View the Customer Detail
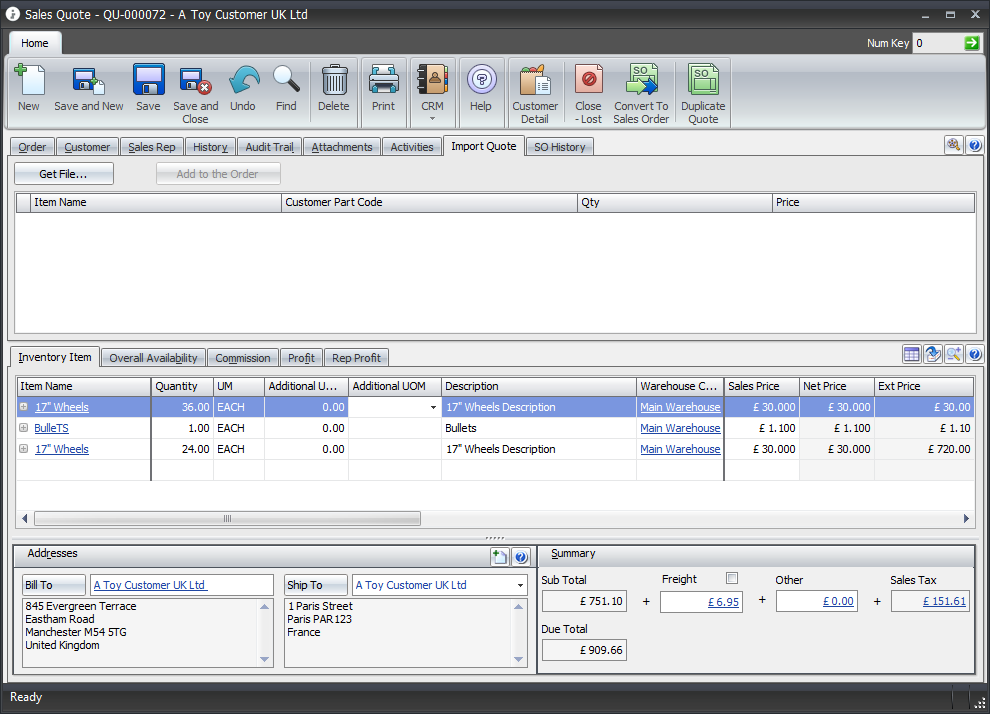Screen dimensions: 990x714 [535, 88]
